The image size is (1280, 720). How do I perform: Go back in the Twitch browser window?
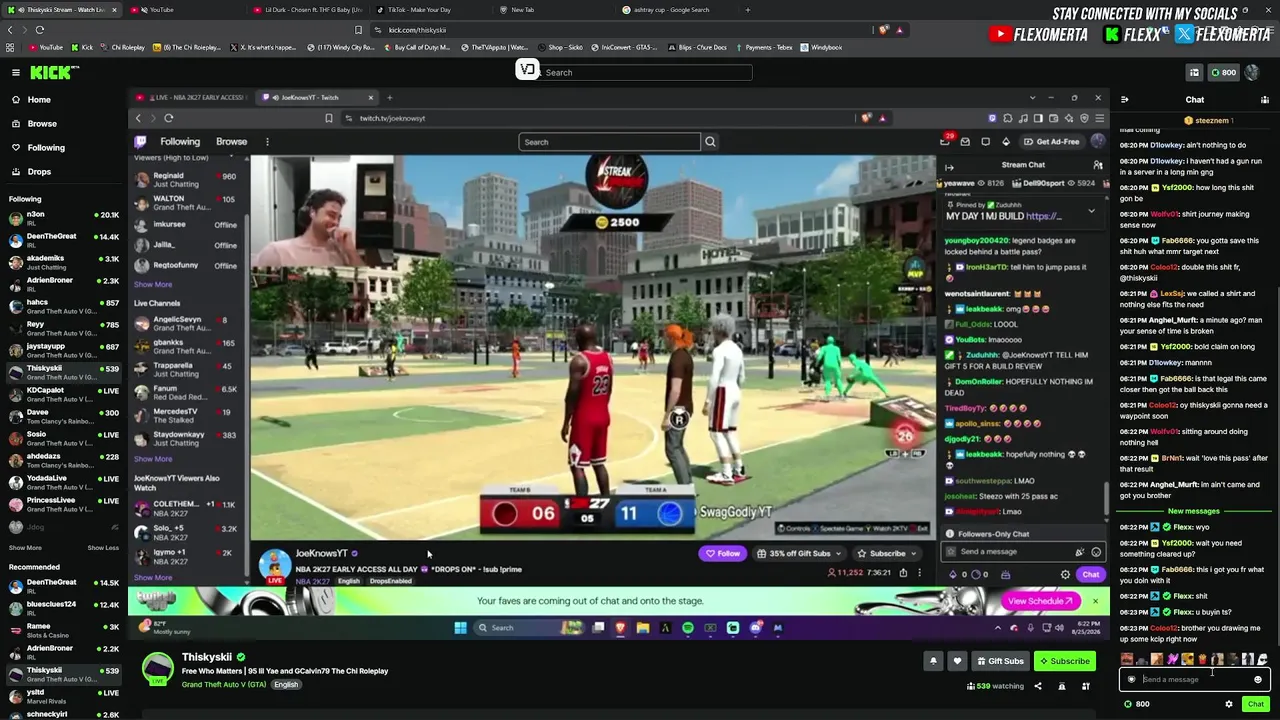138,119
